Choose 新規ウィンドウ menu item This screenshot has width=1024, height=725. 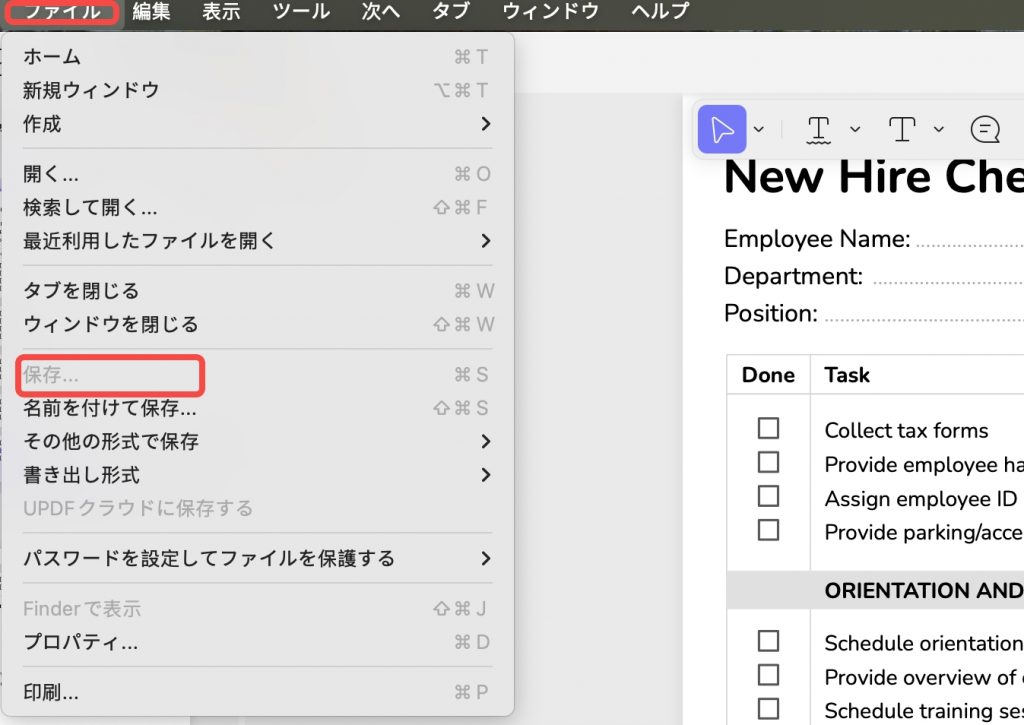257,90
